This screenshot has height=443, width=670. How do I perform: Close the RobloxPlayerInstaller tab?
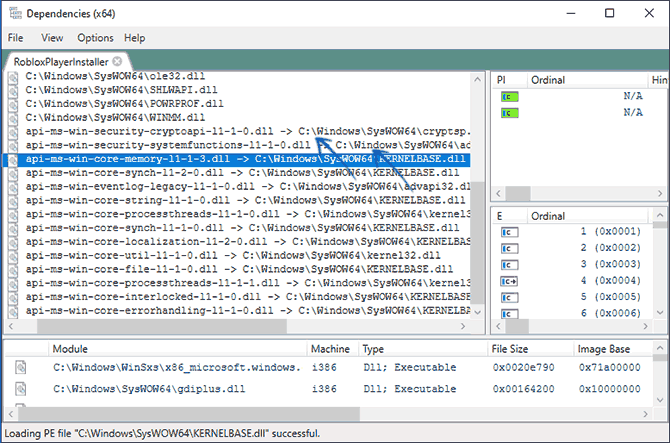coord(117,62)
